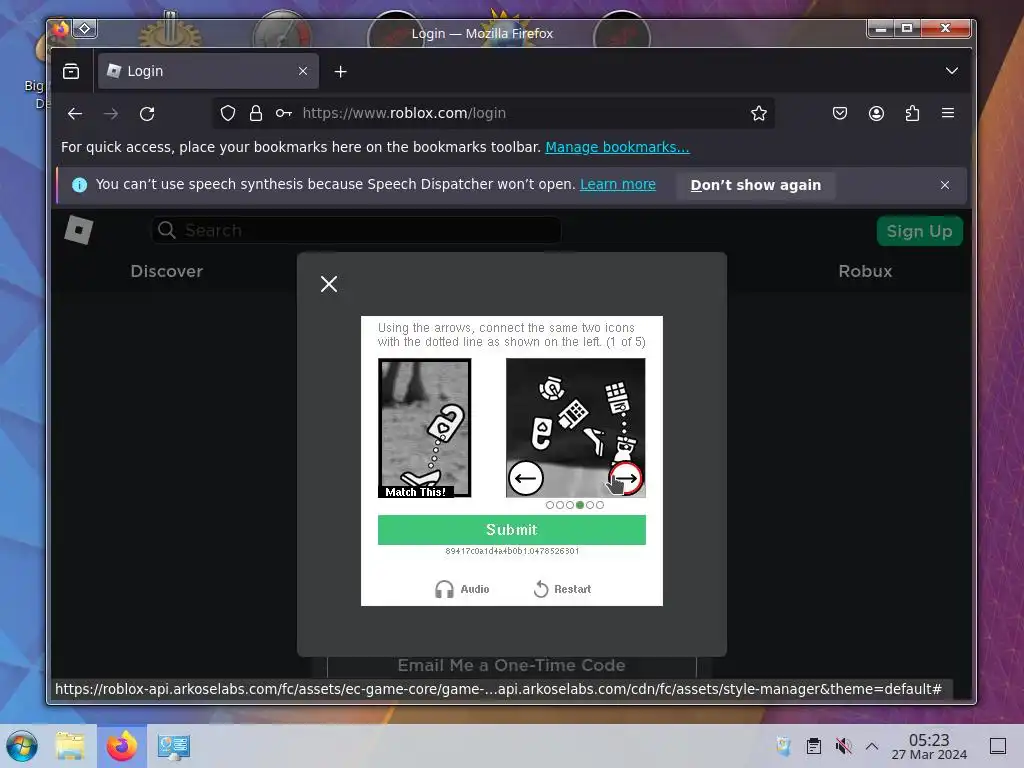Click the address bar URL

[x=404, y=113]
